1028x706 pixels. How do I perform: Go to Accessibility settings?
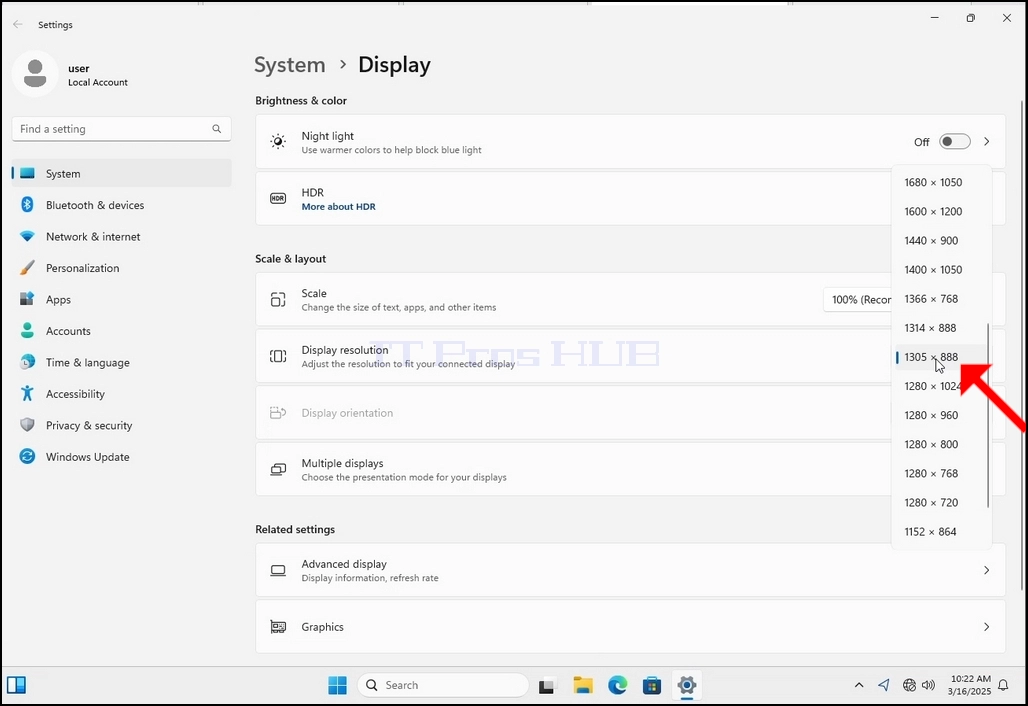(121, 394)
